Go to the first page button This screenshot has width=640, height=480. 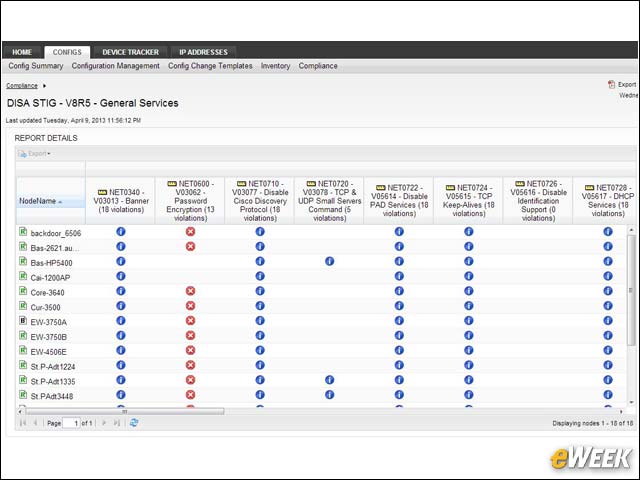click(x=23, y=423)
